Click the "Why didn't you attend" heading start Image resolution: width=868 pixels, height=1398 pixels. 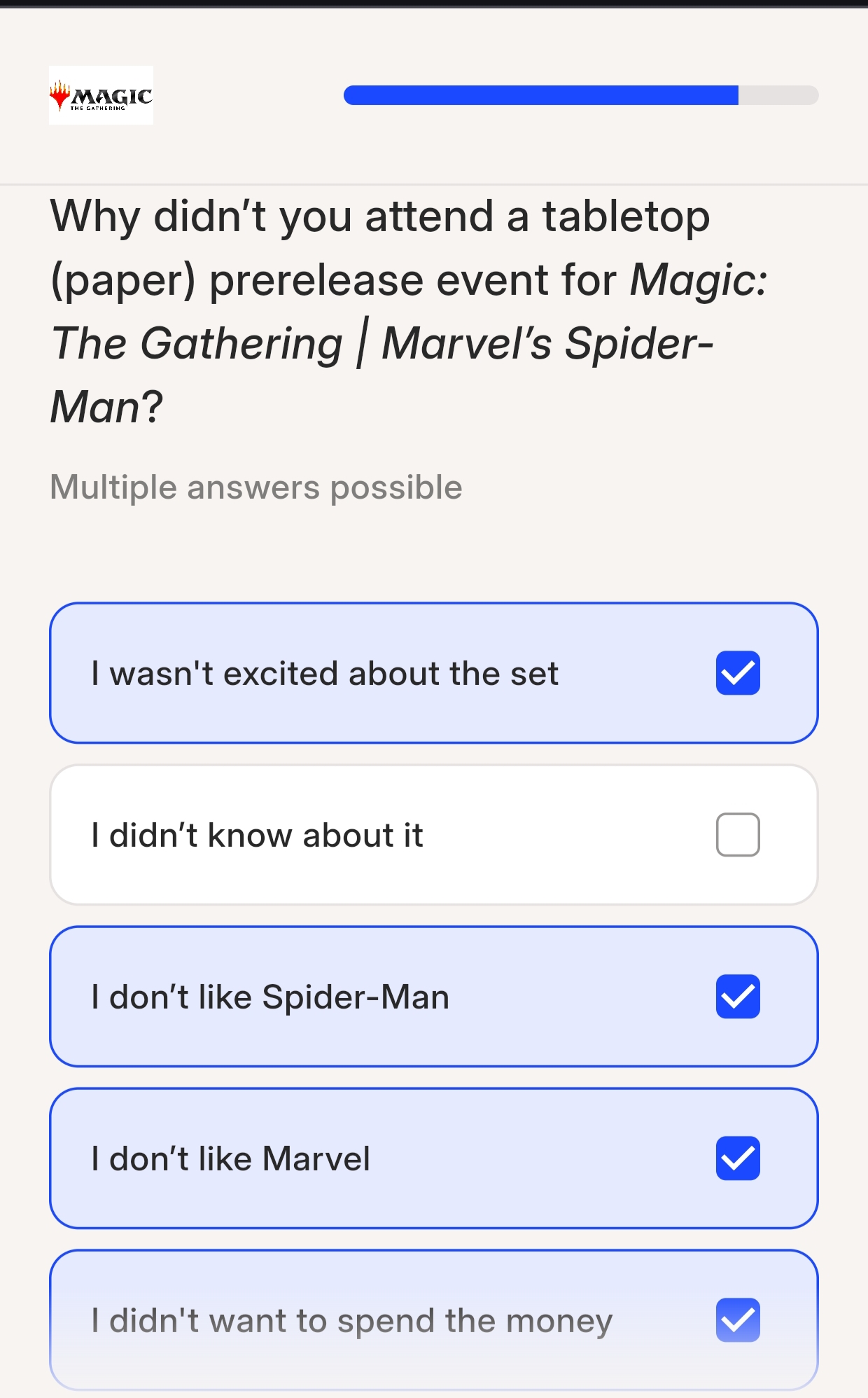tap(200, 216)
